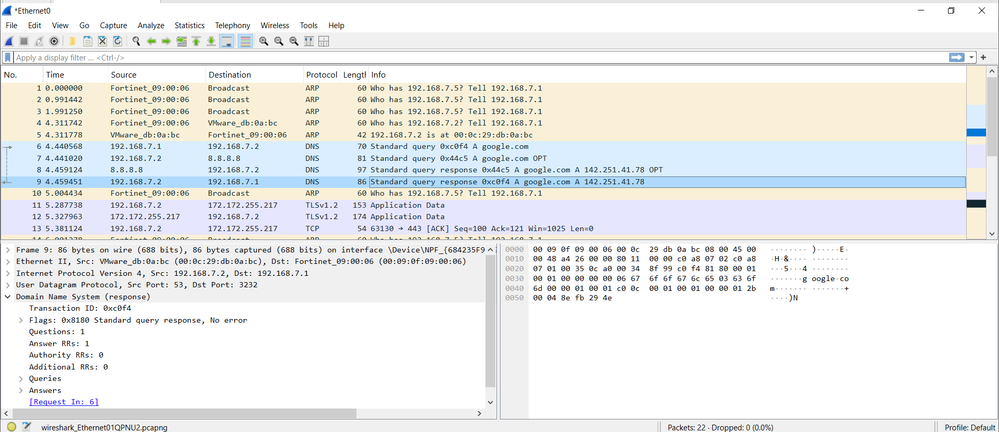This screenshot has width=999, height=432.
Task: Open Find a packet with the magnifier
Action: coord(136,41)
